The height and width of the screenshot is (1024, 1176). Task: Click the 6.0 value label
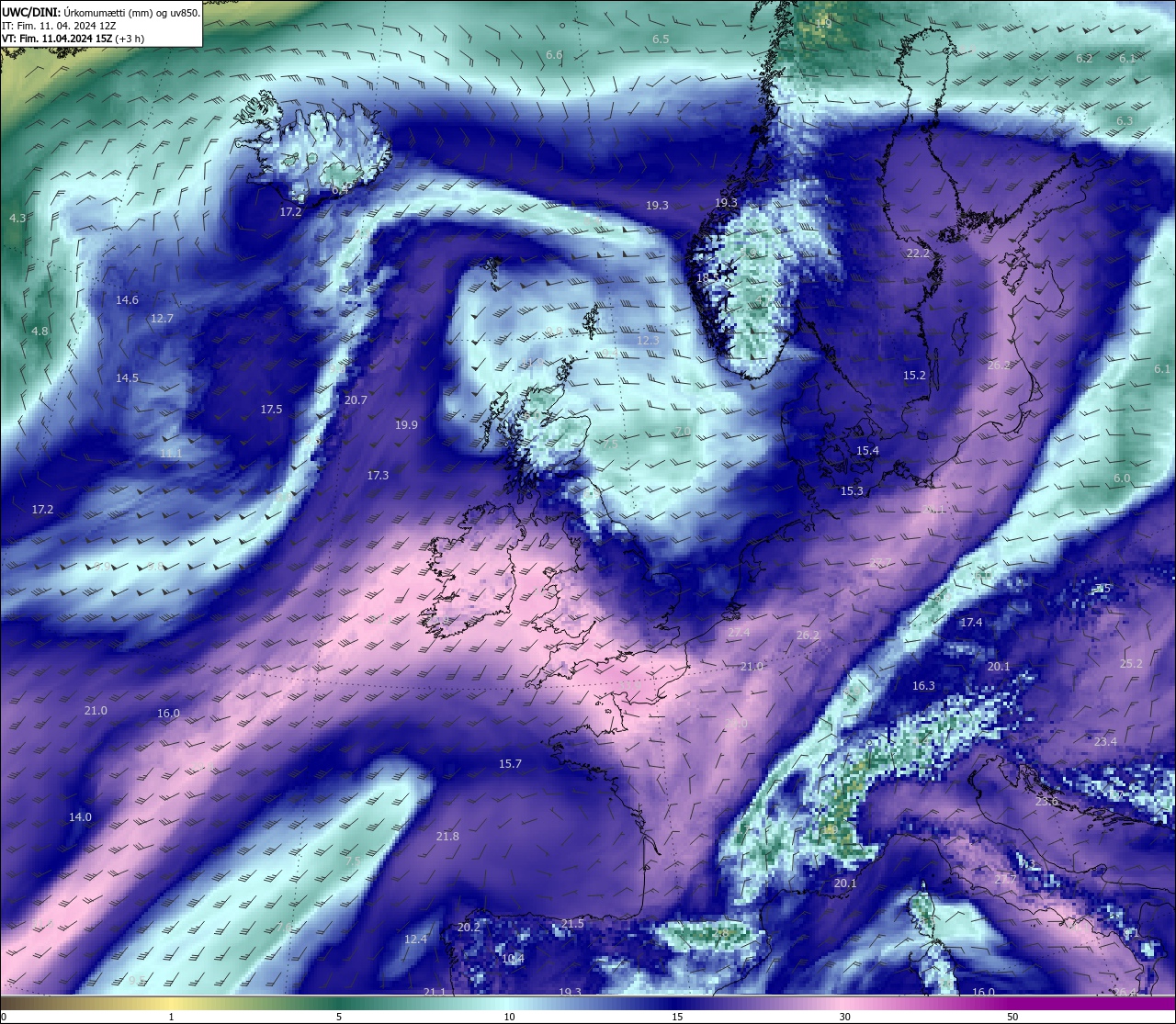click(x=1122, y=478)
